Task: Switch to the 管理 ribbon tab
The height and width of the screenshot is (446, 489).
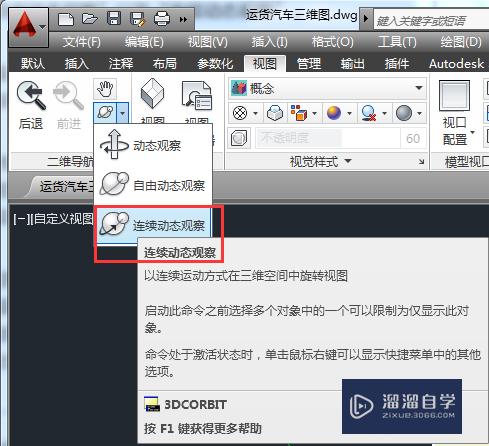Action: pos(309,63)
